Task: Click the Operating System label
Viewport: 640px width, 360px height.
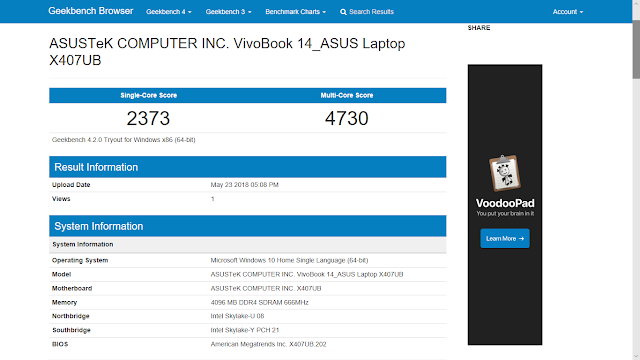Action: pyautogui.click(x=80, y=260)
